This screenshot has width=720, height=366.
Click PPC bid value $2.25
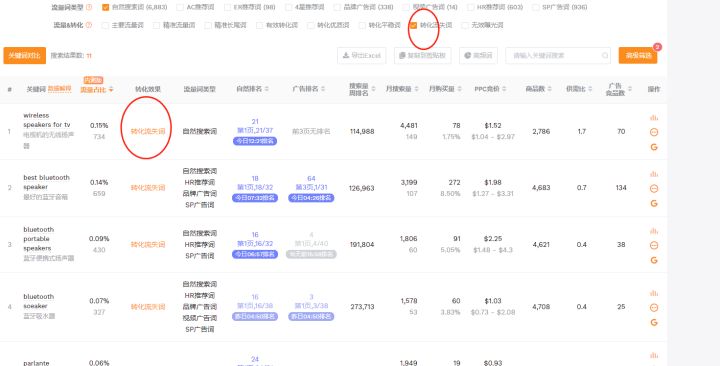[493, 239]
